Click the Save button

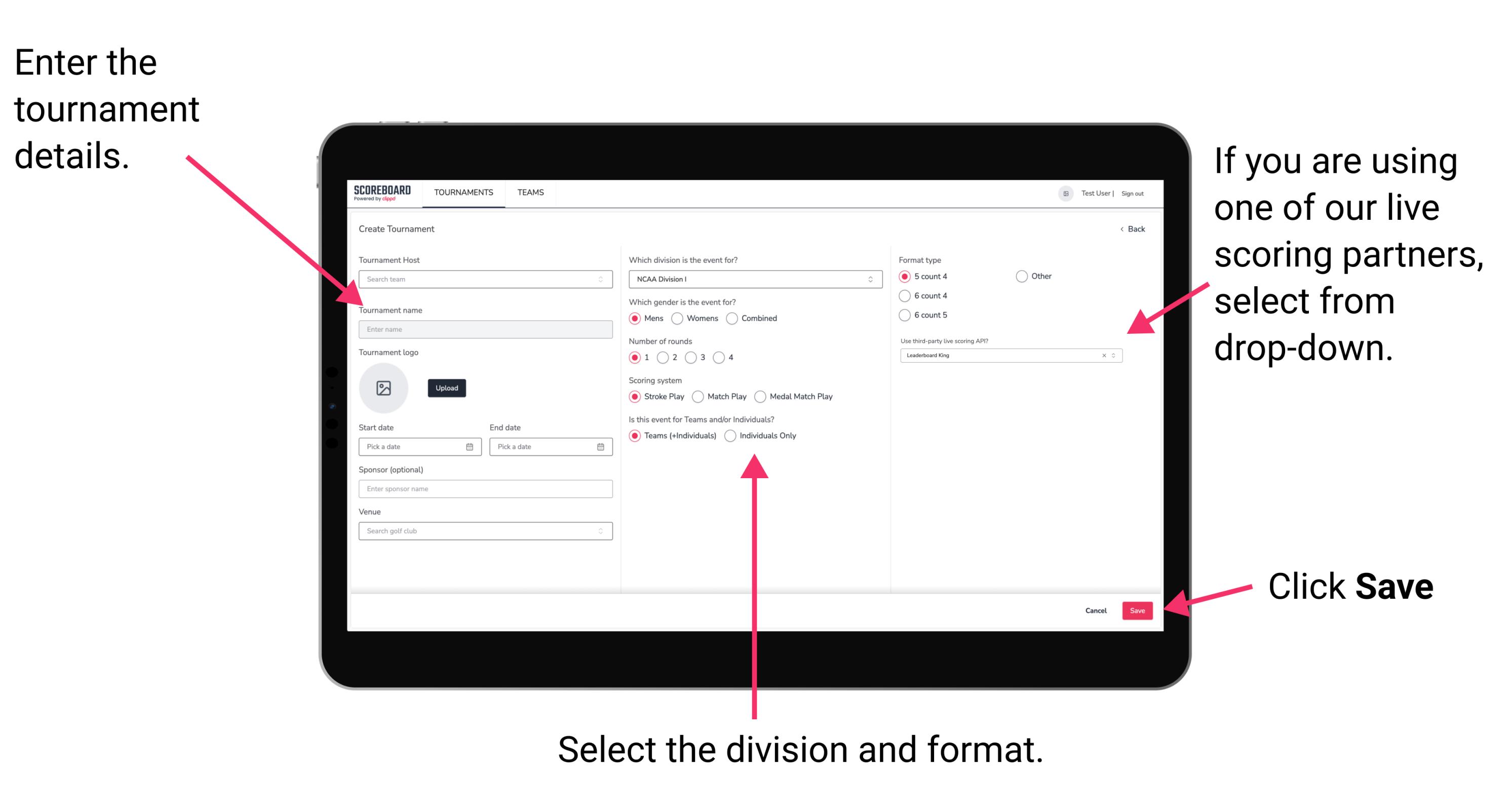point(1139,610)
